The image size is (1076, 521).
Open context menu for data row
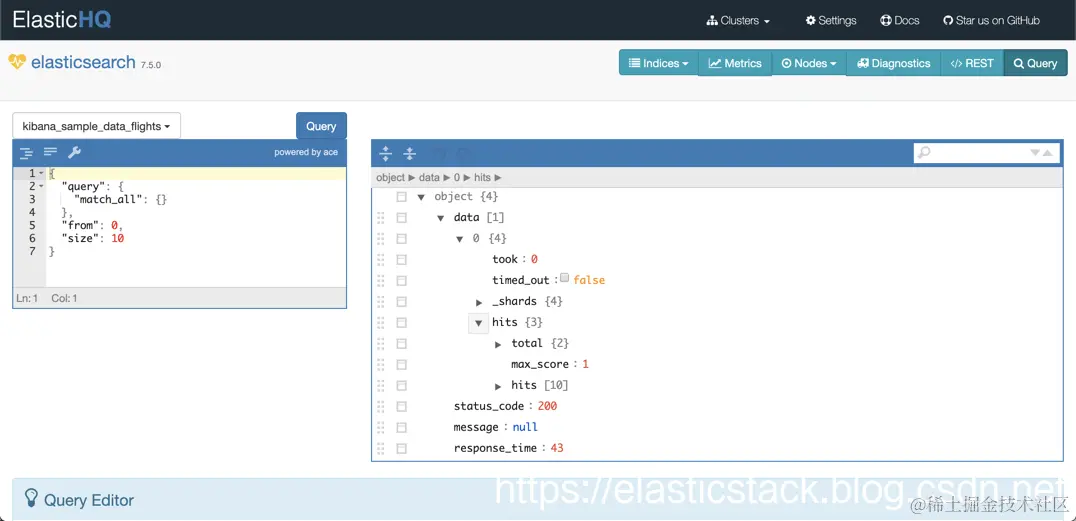tap(401, 218)
